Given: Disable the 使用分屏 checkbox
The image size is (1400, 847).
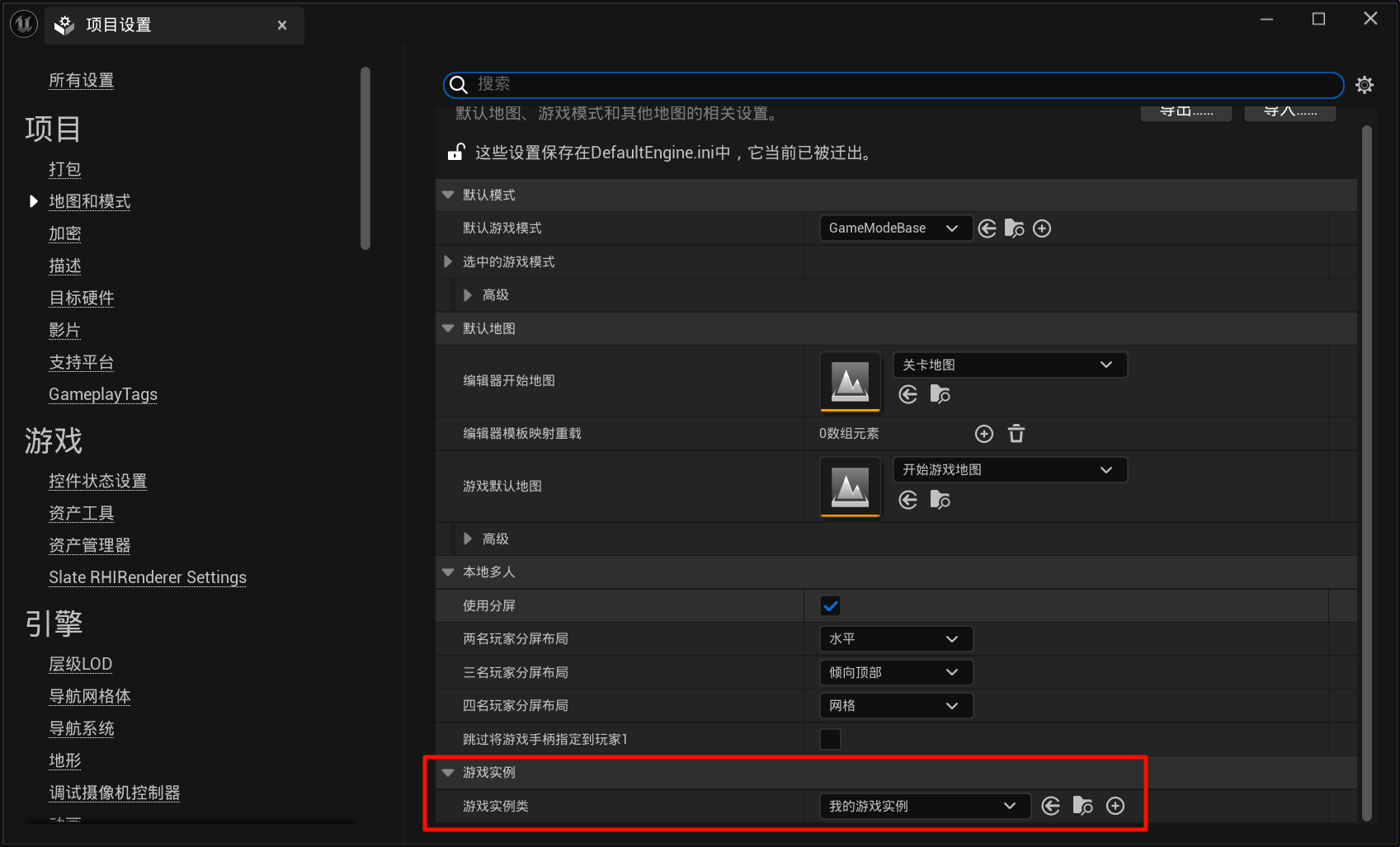Looking at the screenshot, I should tap(830, 606).
